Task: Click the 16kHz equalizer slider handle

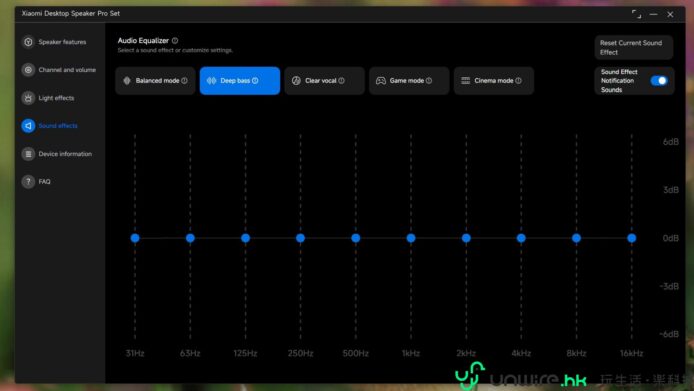Action: (632, 238)
